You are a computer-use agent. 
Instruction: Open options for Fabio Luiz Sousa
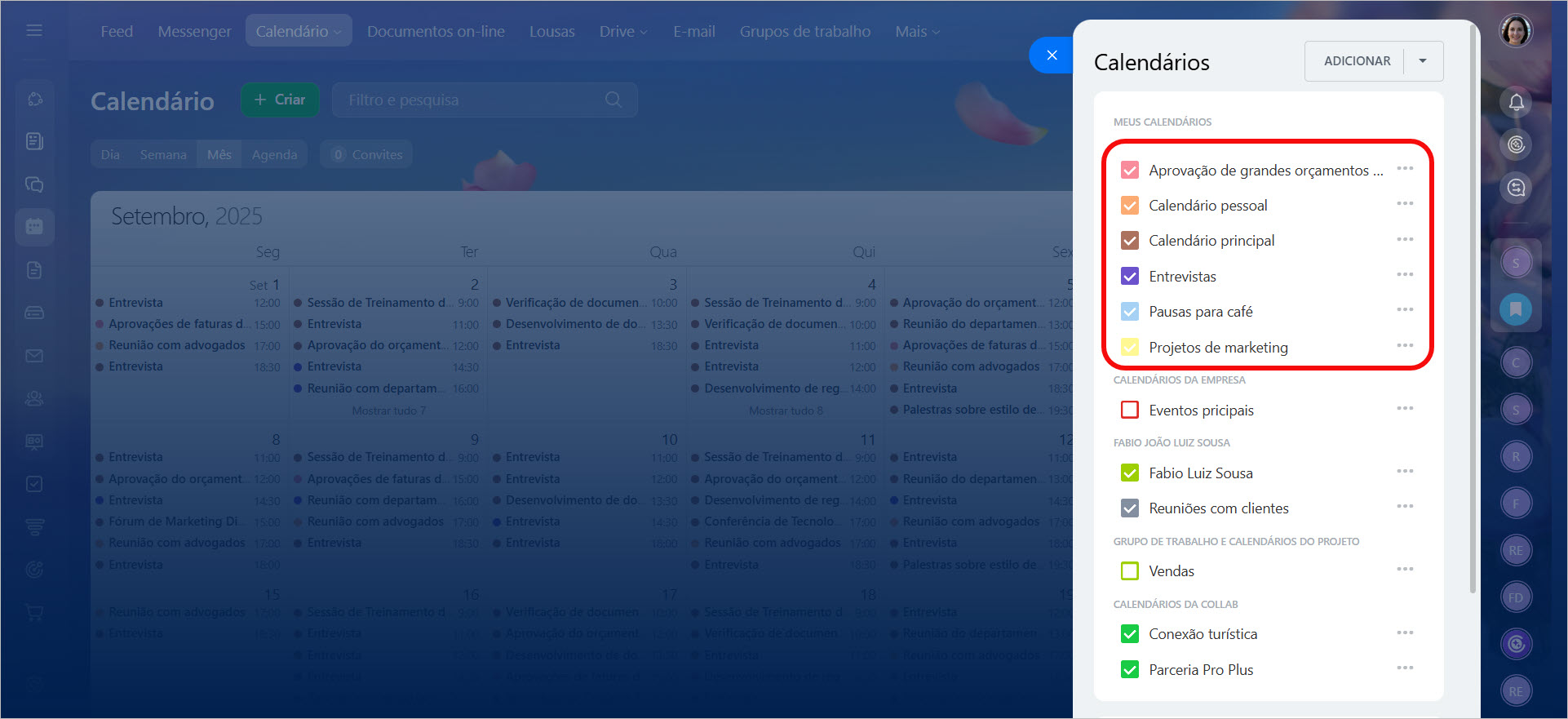[x=1404, y=472]
